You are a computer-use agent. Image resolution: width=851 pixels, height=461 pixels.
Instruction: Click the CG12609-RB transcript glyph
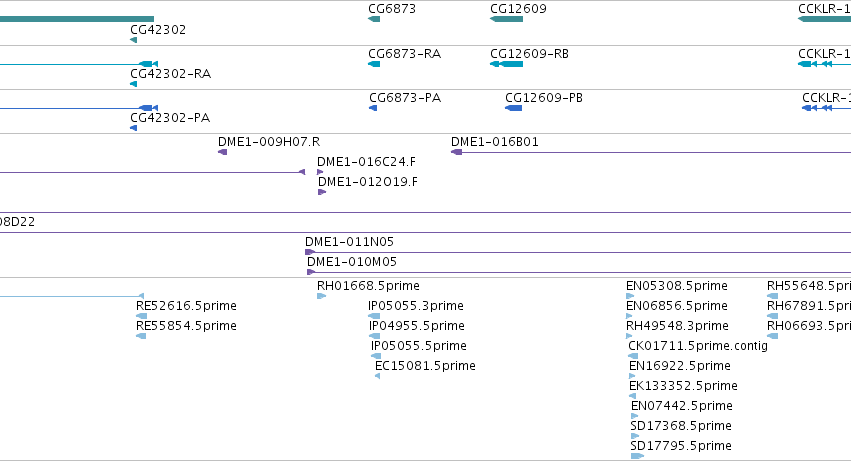point(506,64)
